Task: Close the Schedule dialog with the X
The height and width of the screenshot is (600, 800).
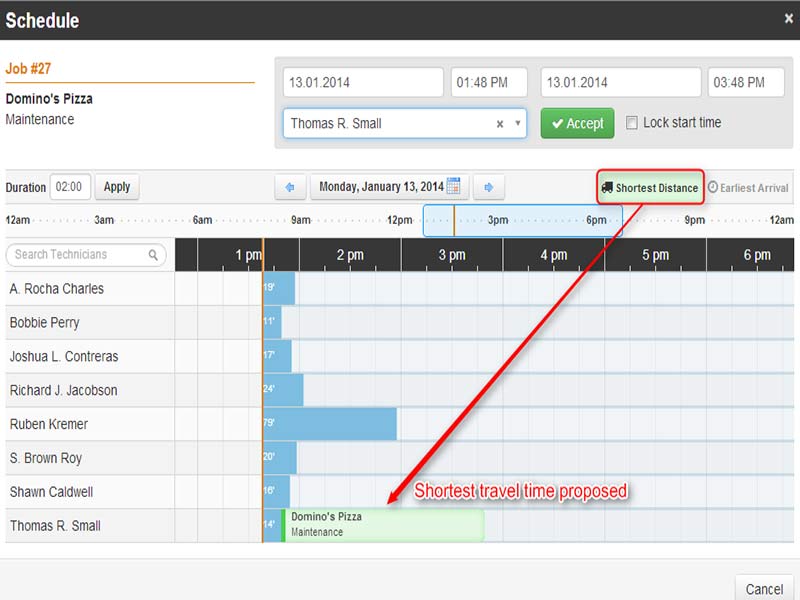Action: point(788,19)
